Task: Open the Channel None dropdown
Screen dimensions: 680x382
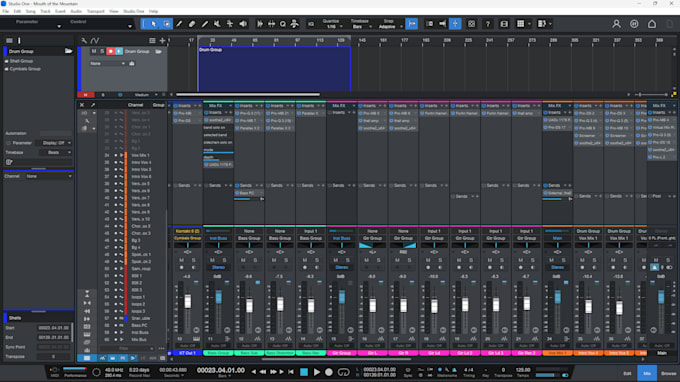Action: click(x=49, y=176)
